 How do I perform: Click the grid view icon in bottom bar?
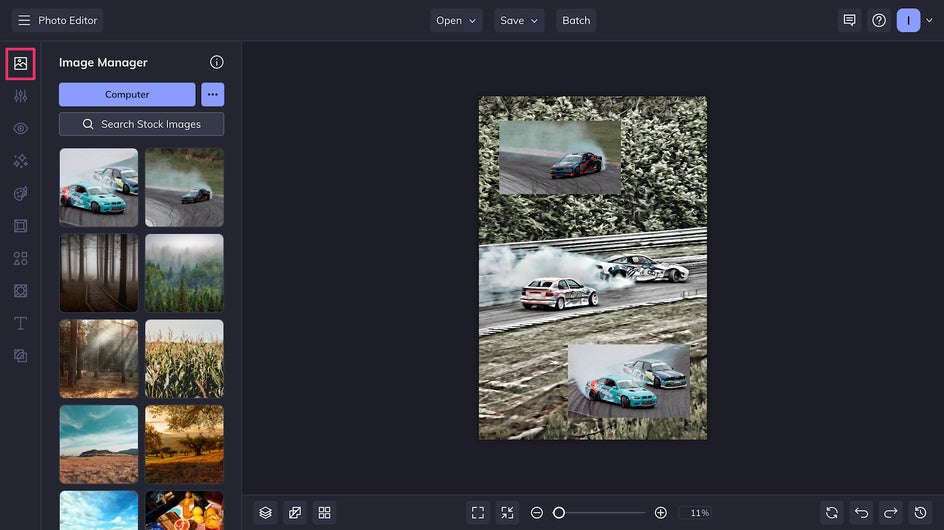324,513
